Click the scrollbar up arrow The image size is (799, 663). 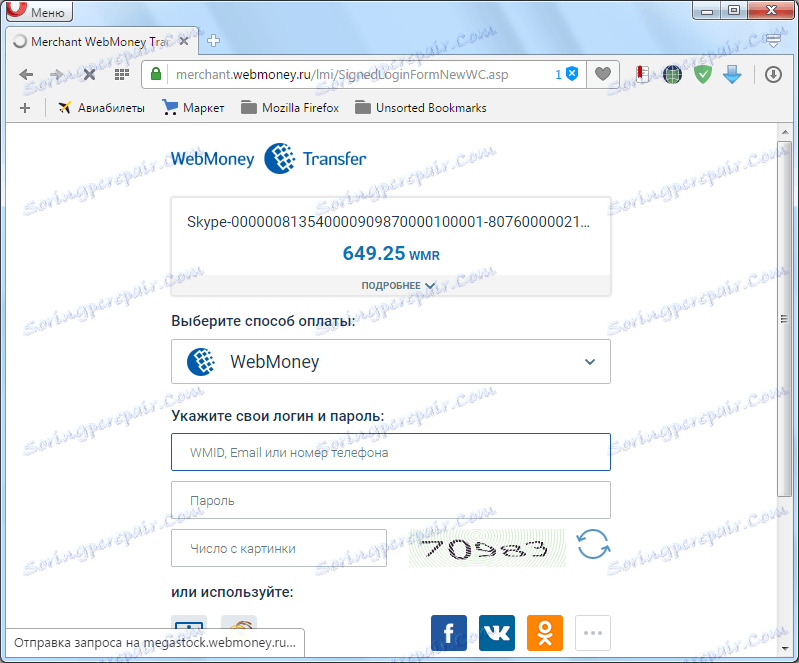click(784, 131)
